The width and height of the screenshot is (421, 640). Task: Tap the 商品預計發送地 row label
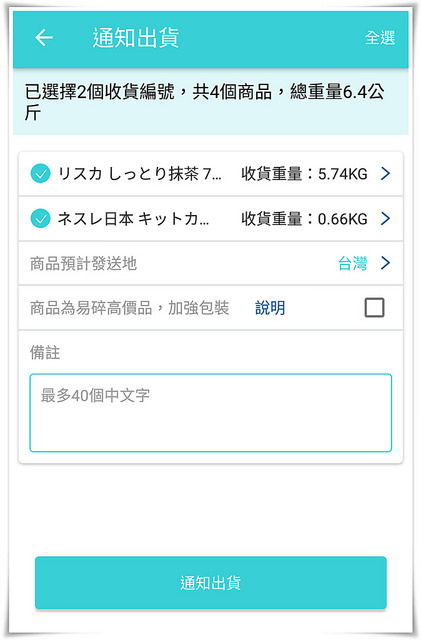coord(83,263)
